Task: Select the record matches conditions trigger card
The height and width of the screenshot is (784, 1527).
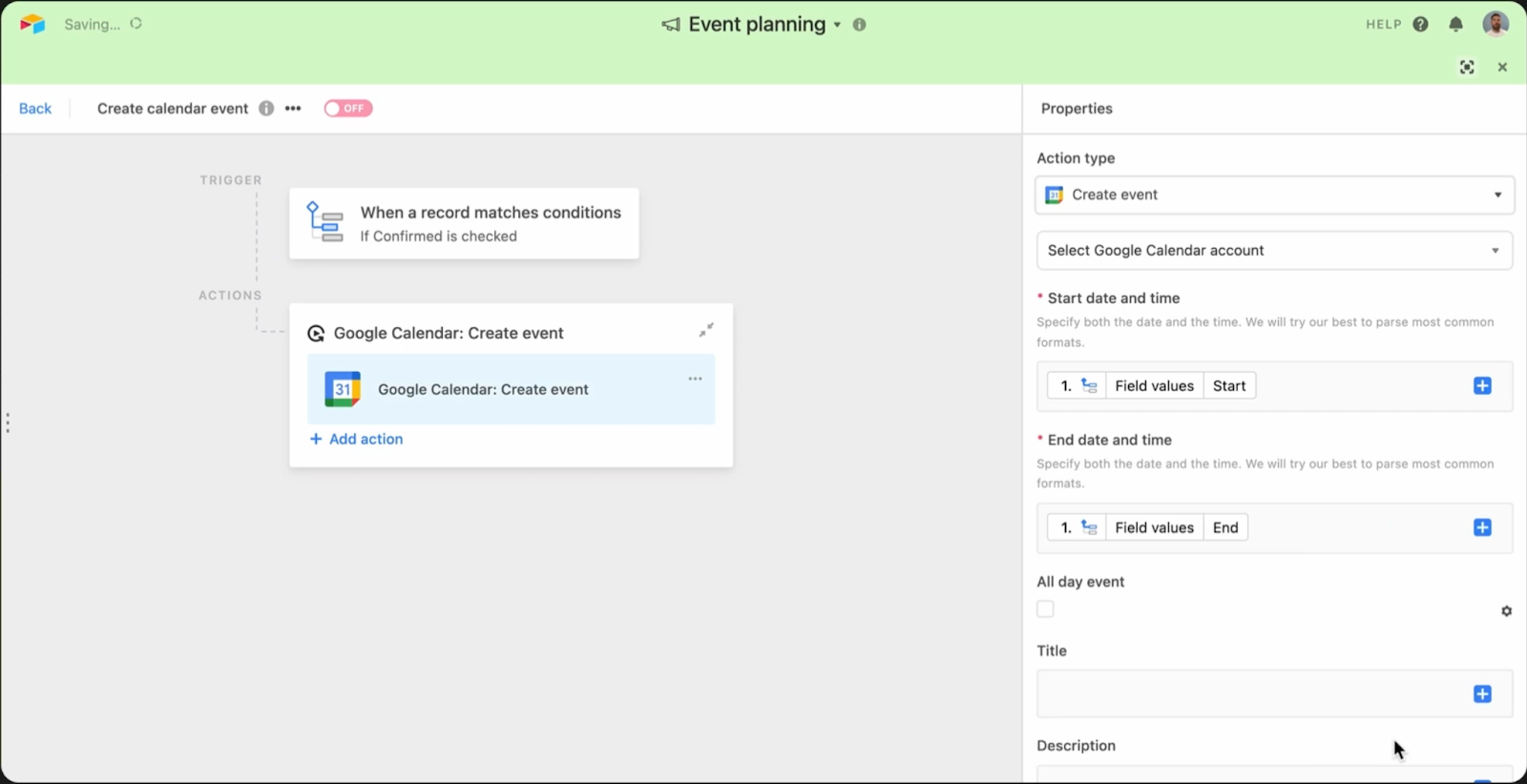Action: coord(464,223)
